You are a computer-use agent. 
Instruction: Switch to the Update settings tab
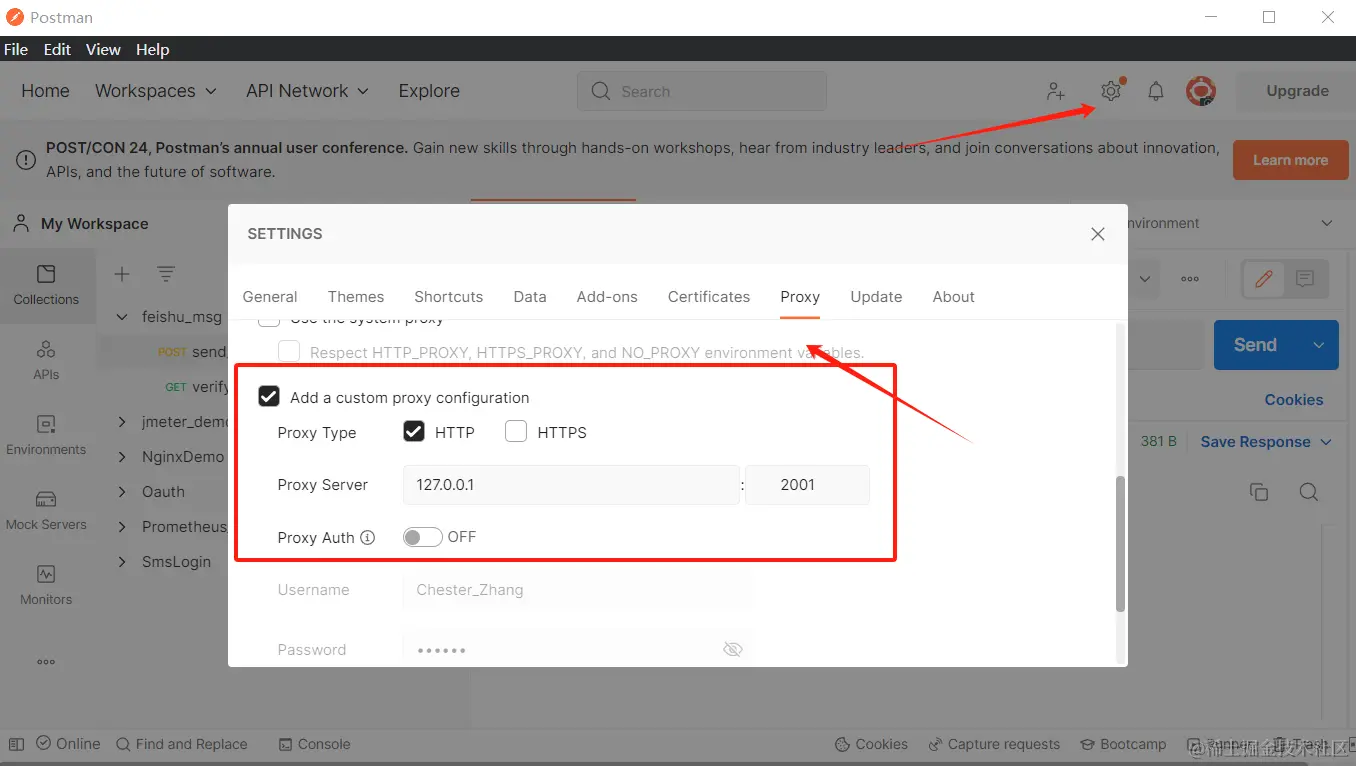[x=876, y=297]
